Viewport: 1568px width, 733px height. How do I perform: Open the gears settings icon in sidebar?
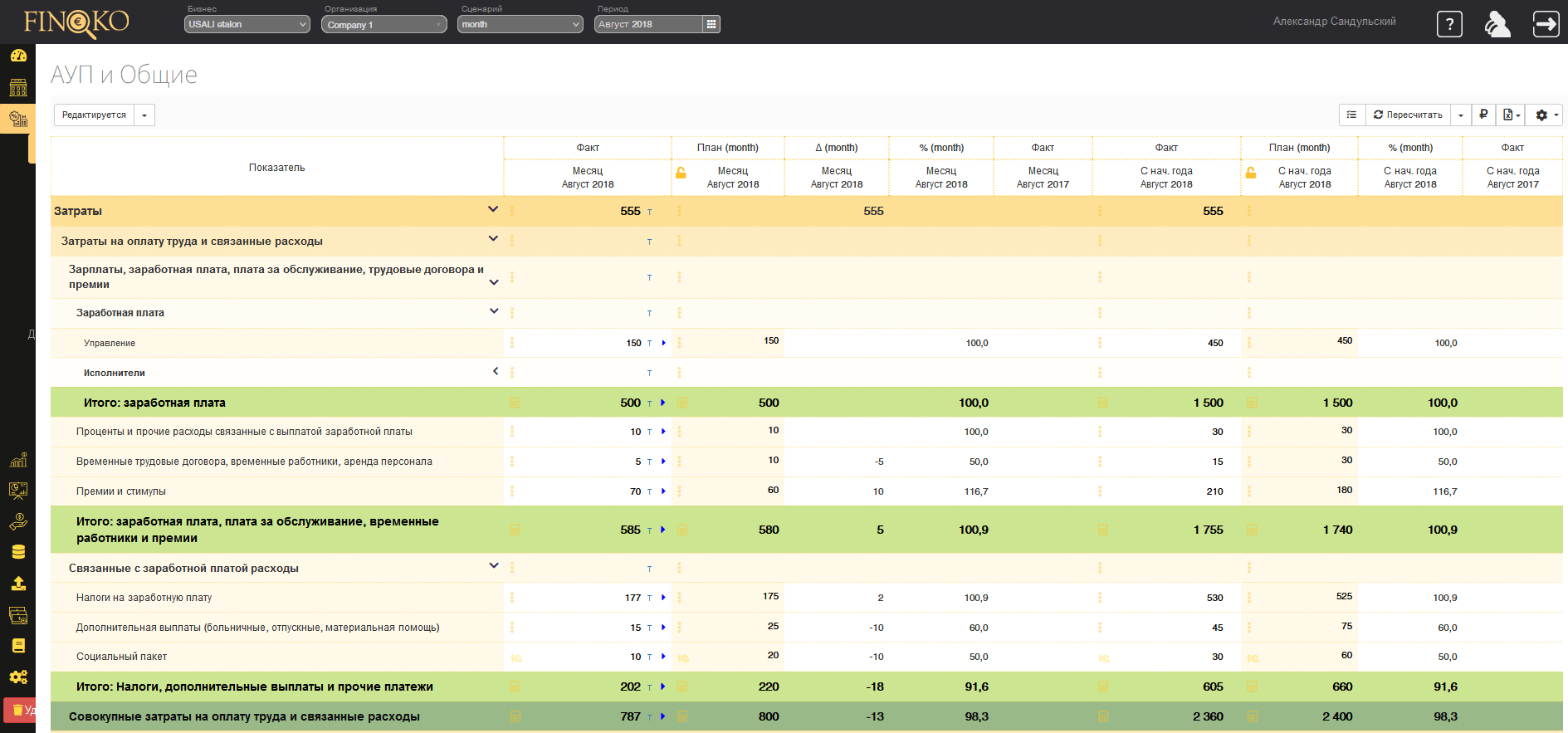click(17, 677)
